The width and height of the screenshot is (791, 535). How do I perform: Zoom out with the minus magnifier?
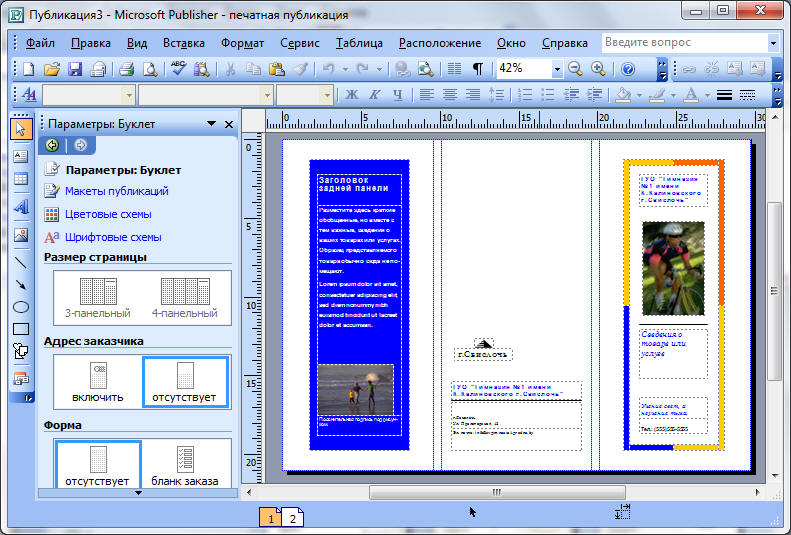tap(575, 69)
